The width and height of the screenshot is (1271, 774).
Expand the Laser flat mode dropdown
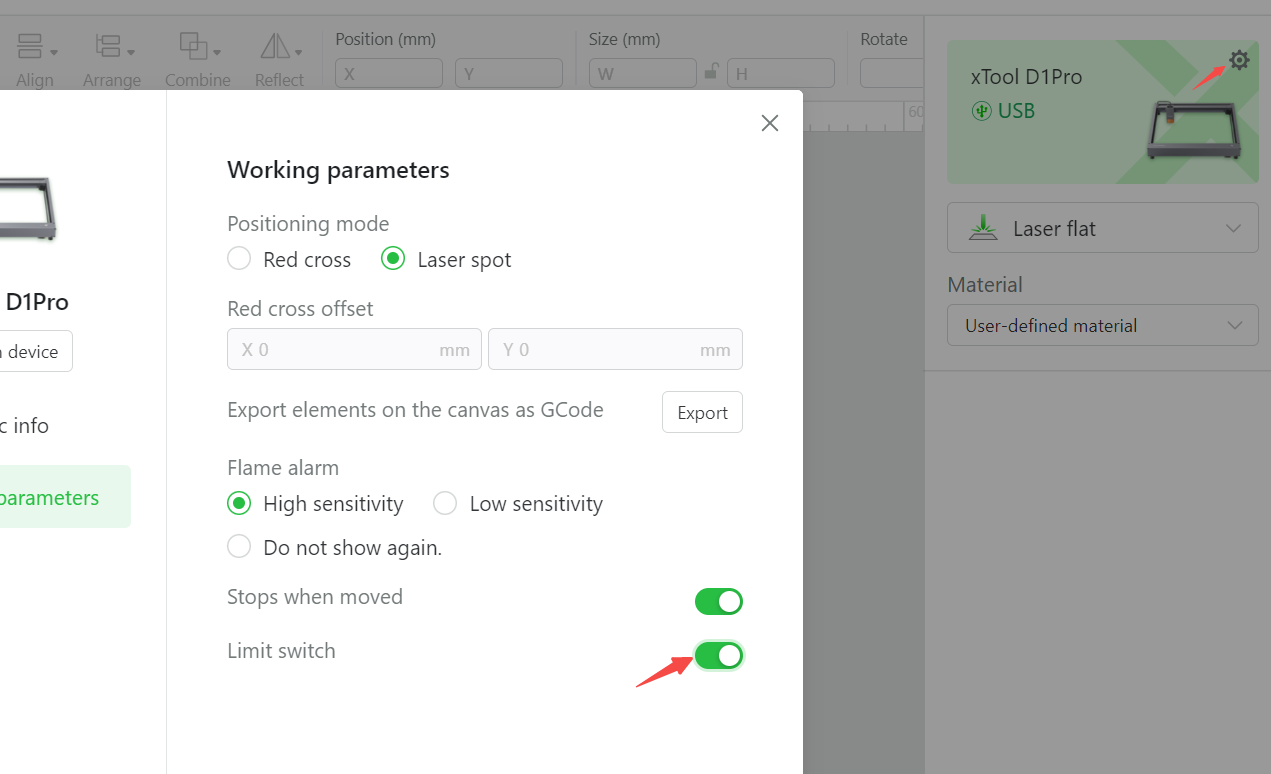click(1102, 228)
